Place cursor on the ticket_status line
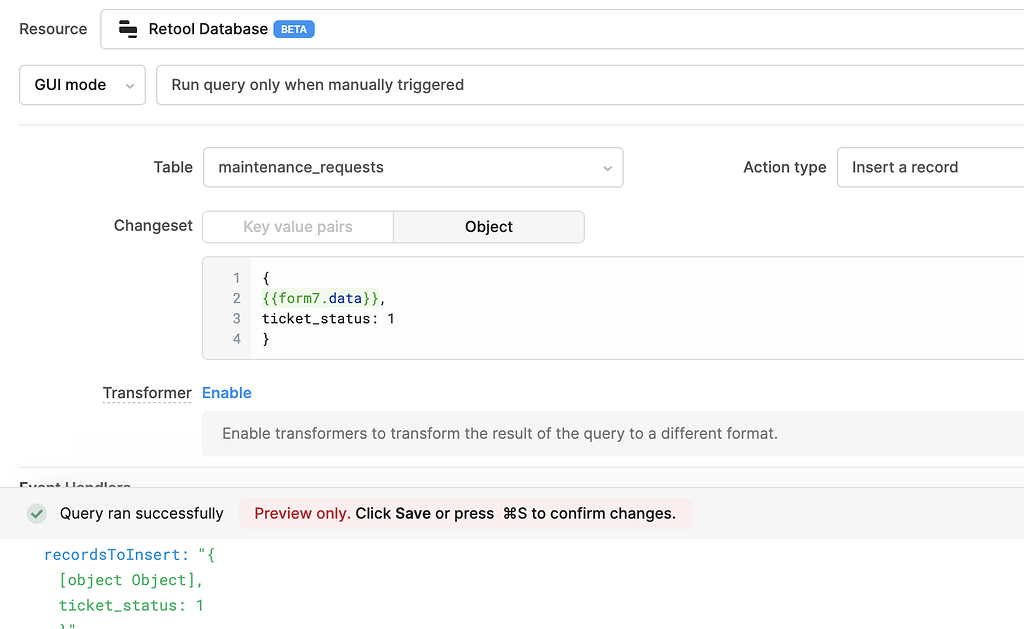This screenshot has width=1024, height=629. point(328,319)
